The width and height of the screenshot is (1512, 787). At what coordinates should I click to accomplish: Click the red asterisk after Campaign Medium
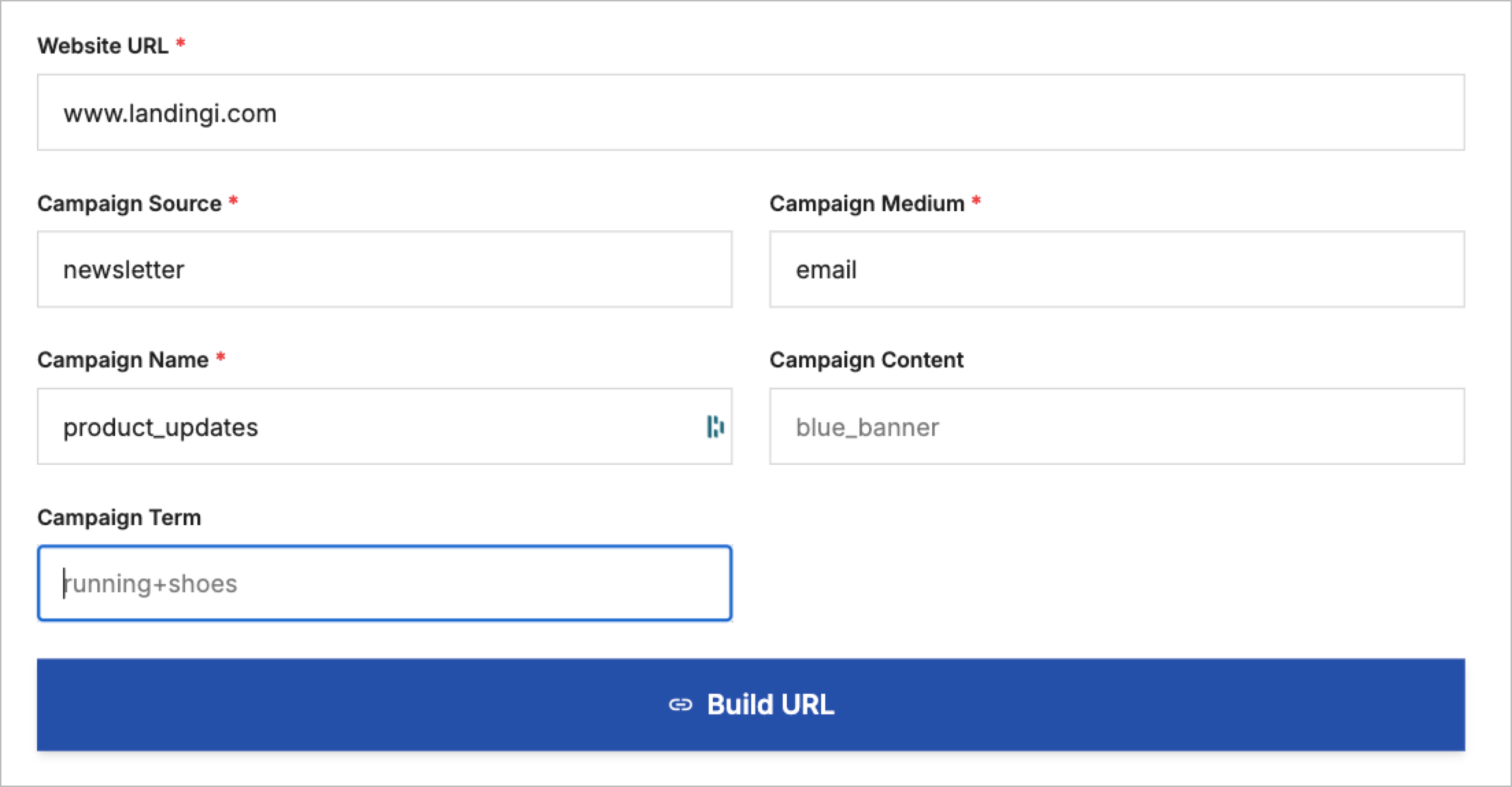(976, 202)
